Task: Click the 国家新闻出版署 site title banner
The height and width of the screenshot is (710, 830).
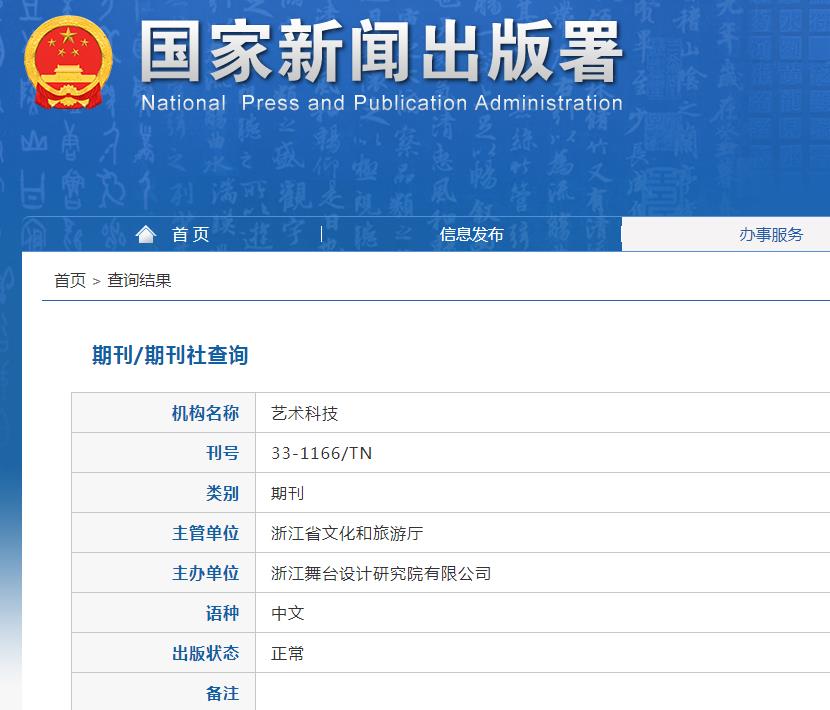Action: click(x=380, y=60)
